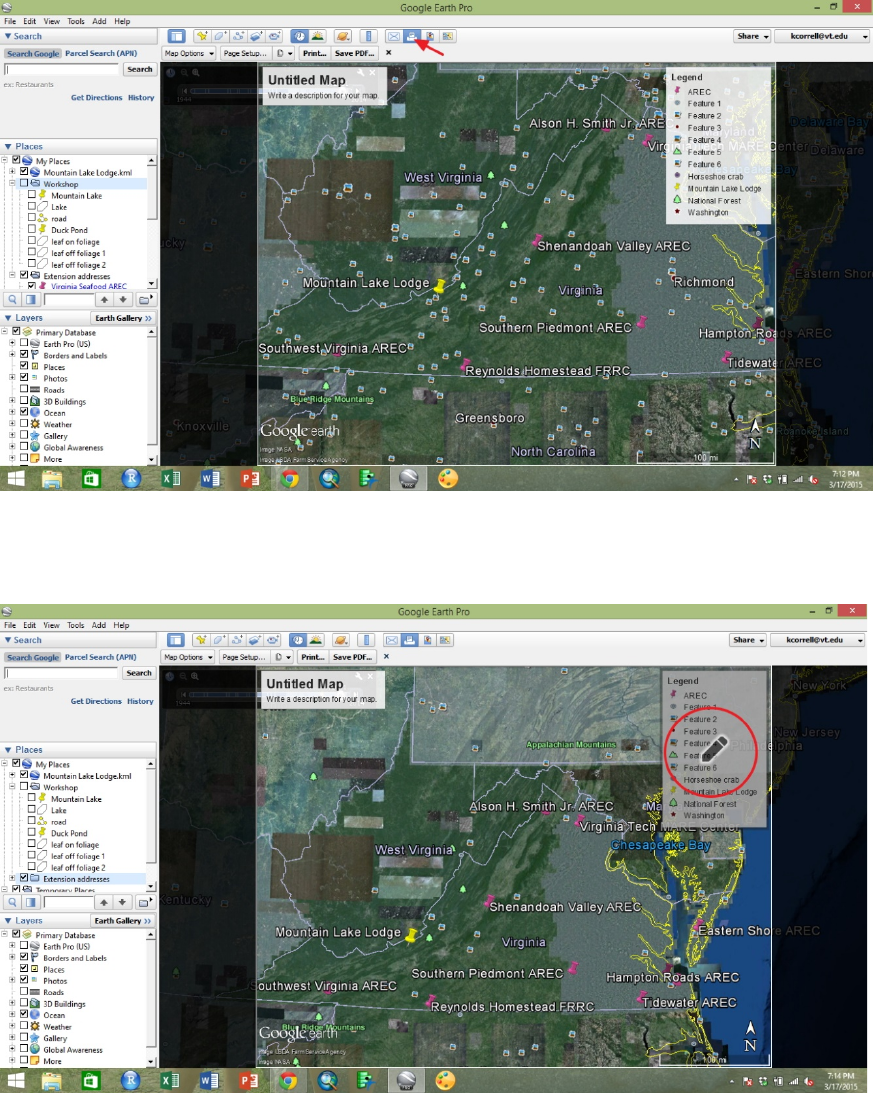Open the View menu in upper window
Viewport: 873px width, 1093px height.
coord(52,22)
